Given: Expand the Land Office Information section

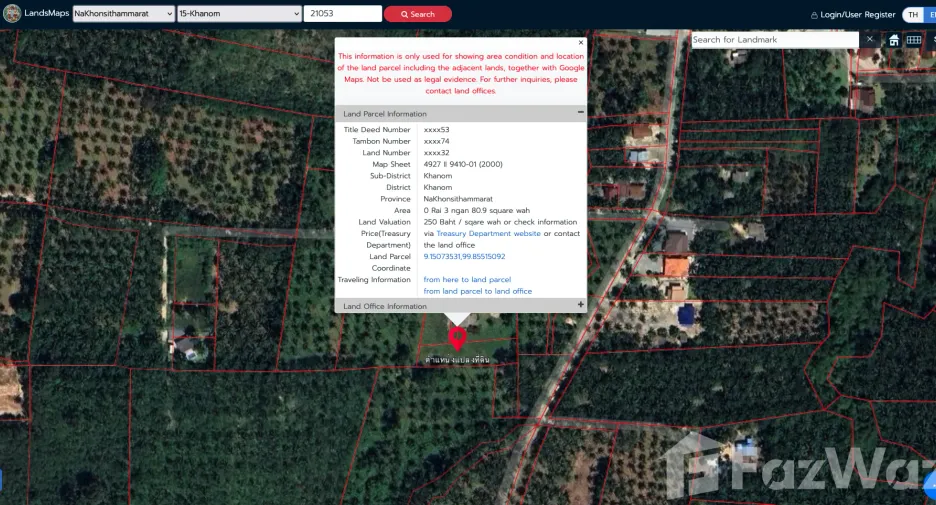Looking at the screenshot, I should tap(580, 304).
